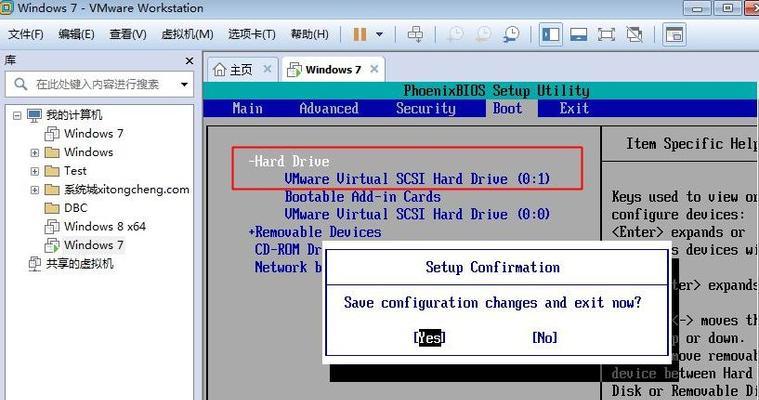Viewport: 759px width, 400px height.
Task: Expand the 系统城xitongcheng.com folder node
Action: pyautogui.click(x=35, y=190)
